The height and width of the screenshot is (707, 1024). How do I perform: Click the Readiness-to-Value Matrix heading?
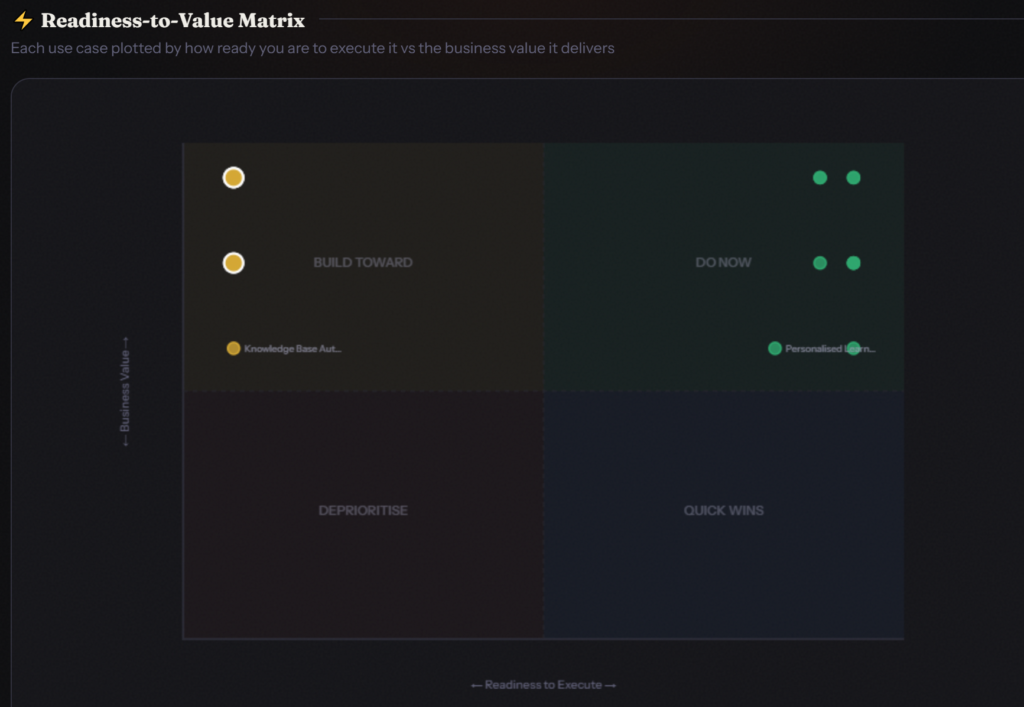pos(173,20)
